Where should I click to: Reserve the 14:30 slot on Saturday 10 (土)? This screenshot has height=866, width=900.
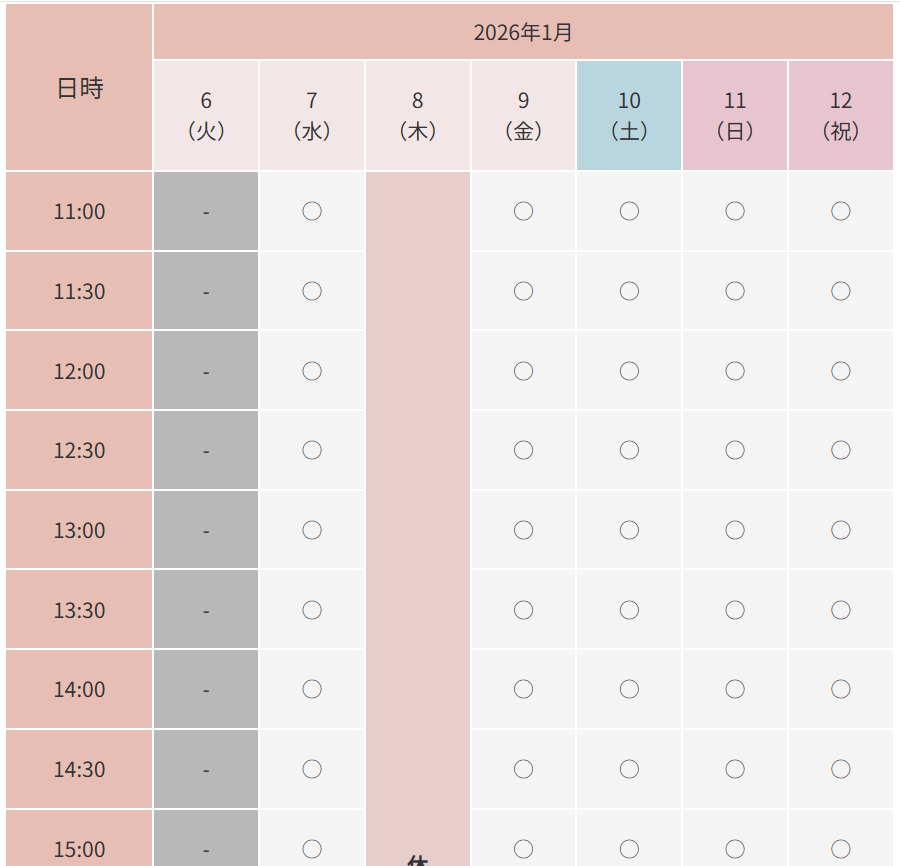[x=629, y=769]
